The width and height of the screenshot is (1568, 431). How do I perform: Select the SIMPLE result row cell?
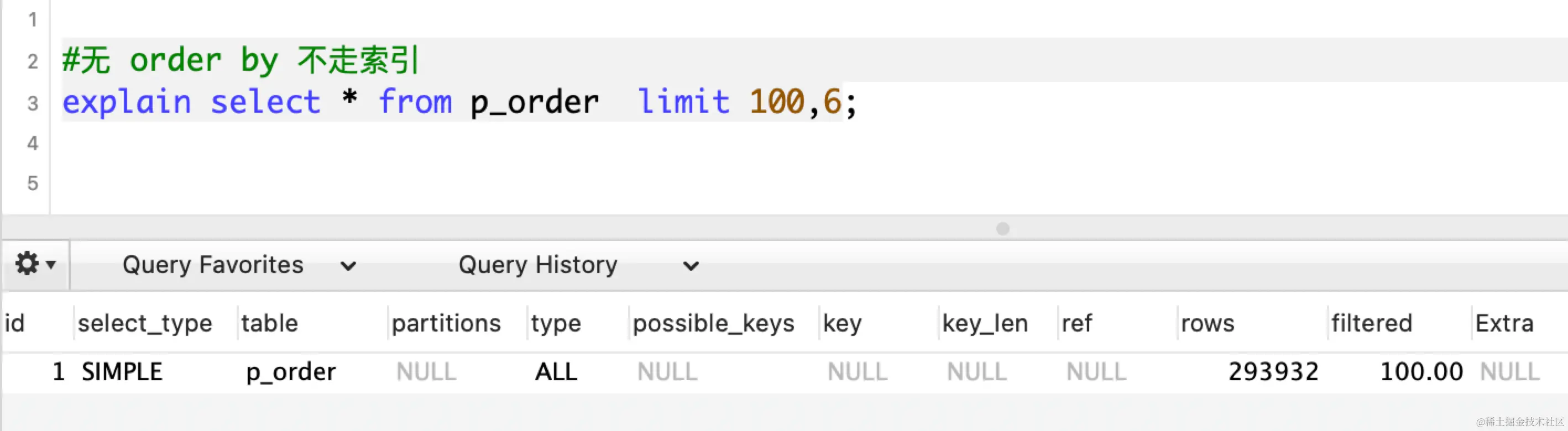122,372
